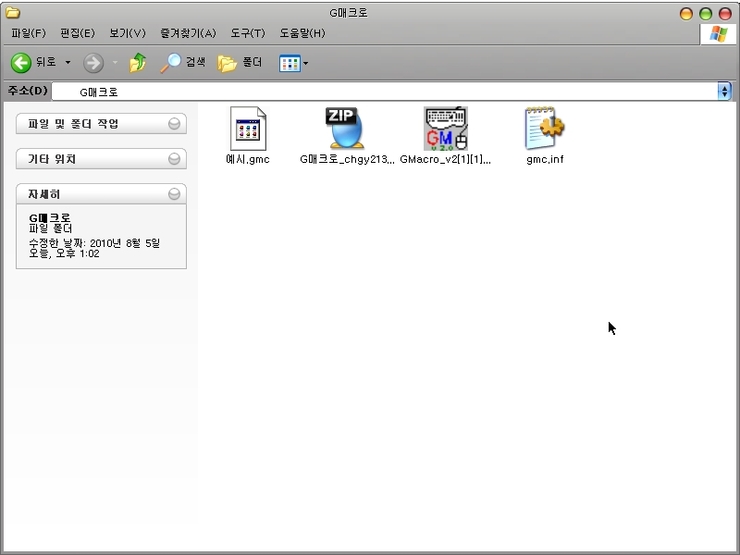Open the 도움말(H) help menu
The height and width of the screenshot is (555, 740).
tap(303, 33)
